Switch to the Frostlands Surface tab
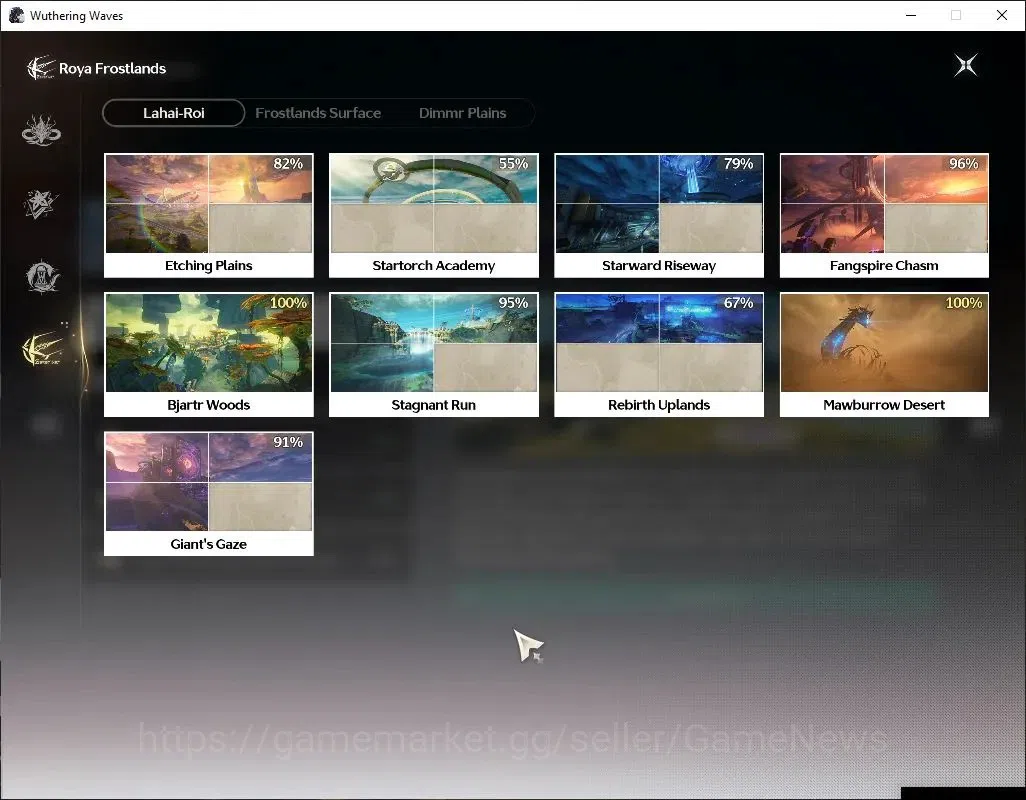1026x800 pixels. click(318, 113)
